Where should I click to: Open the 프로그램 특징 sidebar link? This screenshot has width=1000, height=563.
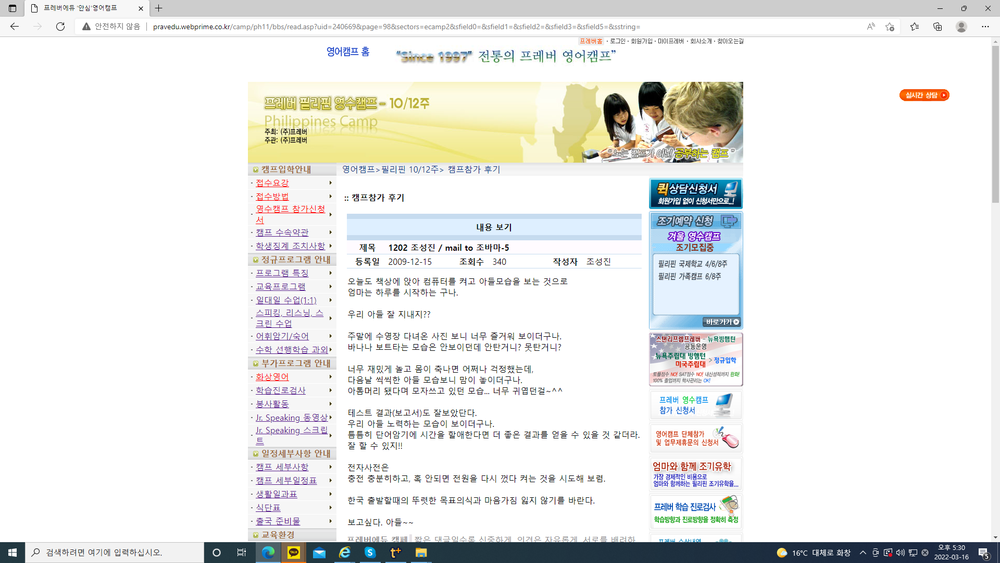coord(282,273)
